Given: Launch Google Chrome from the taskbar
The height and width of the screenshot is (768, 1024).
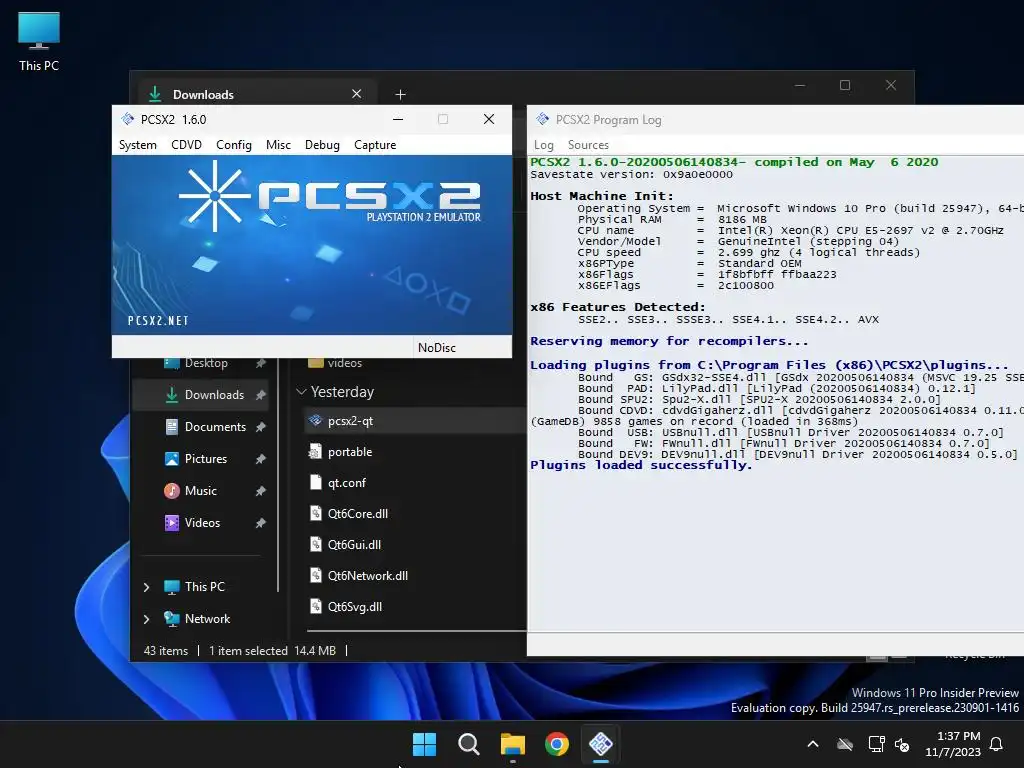Looking at the screenshot, I should [x=556, y=744].
